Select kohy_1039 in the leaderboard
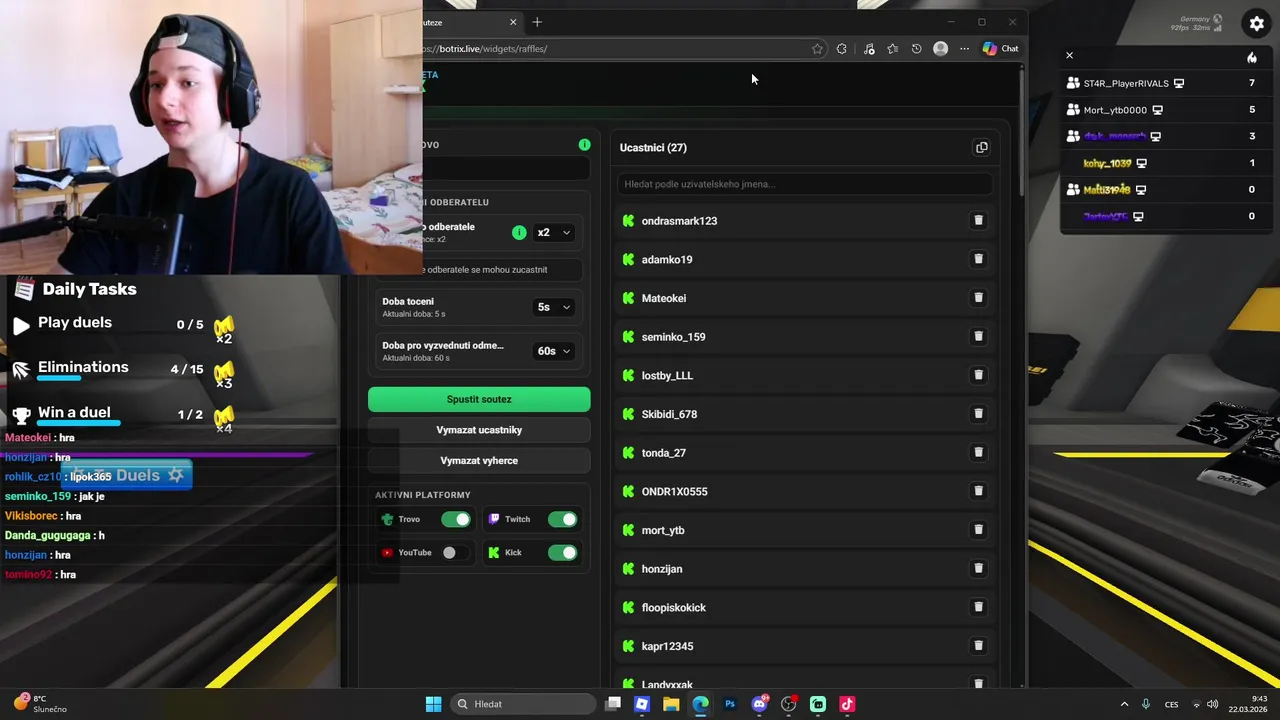The image size is (1280, 720). [1107, 163]
